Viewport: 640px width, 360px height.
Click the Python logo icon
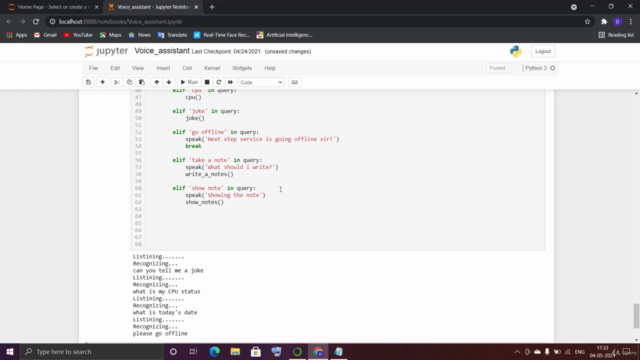(x=516, y=51)
